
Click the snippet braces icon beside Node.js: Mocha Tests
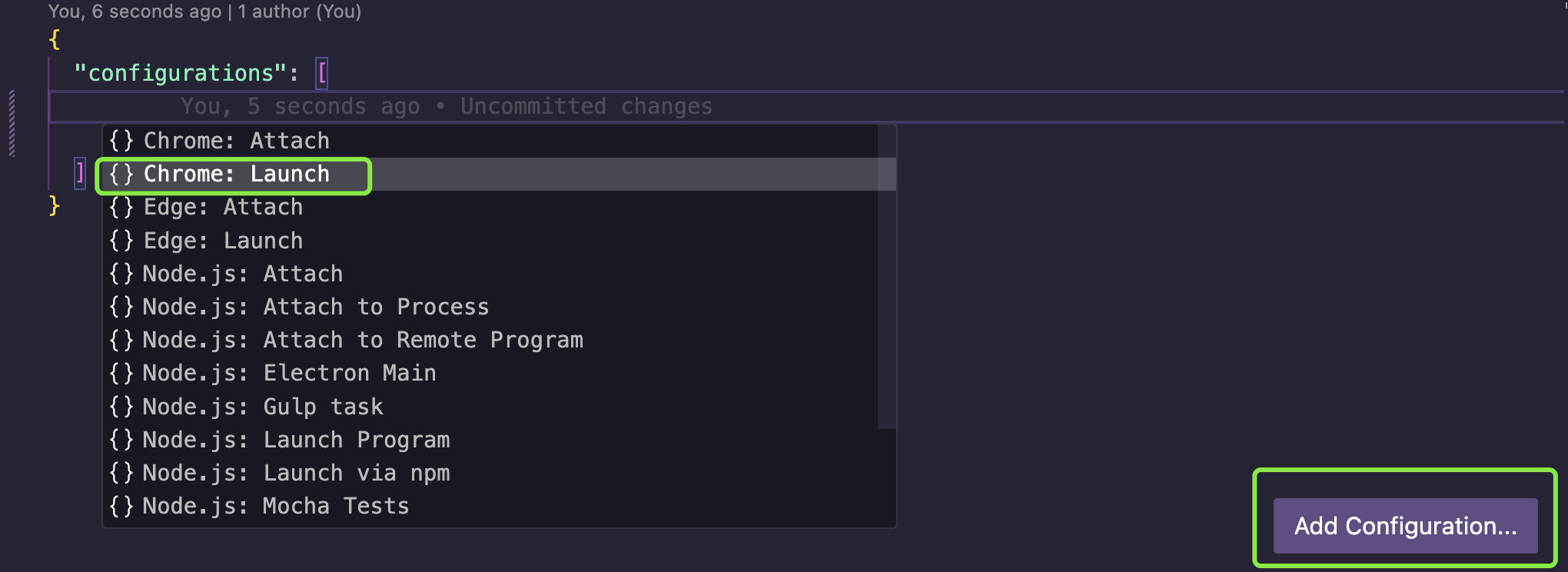pyautogui.click(x=121, y=506)
